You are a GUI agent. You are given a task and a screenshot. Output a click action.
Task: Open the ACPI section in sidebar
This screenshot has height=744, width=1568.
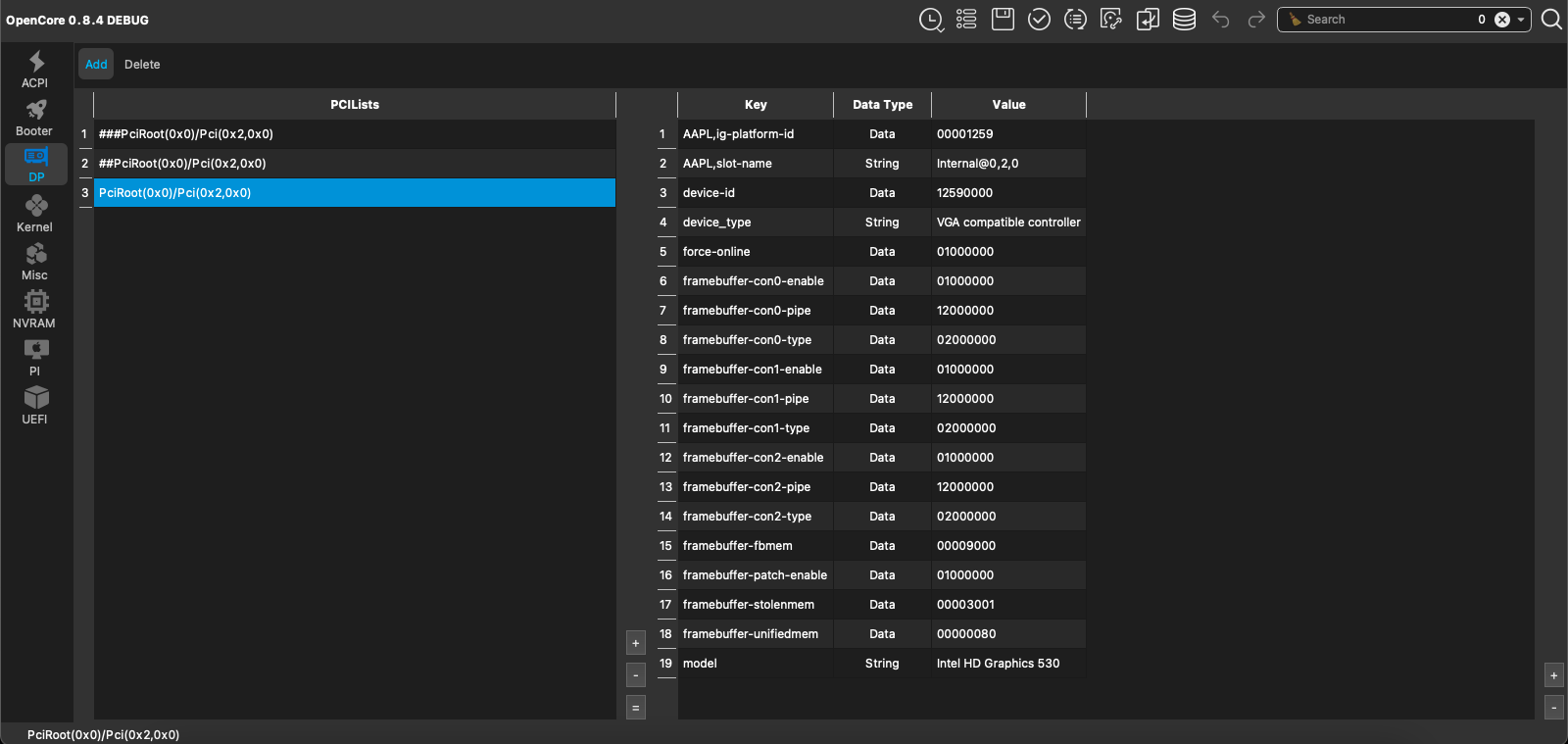35,70
